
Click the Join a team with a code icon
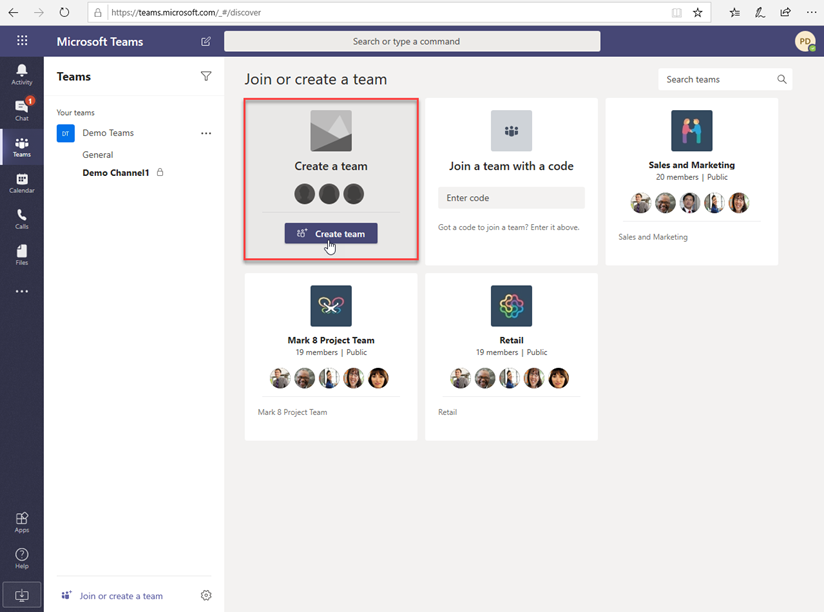tap(511, 131)
